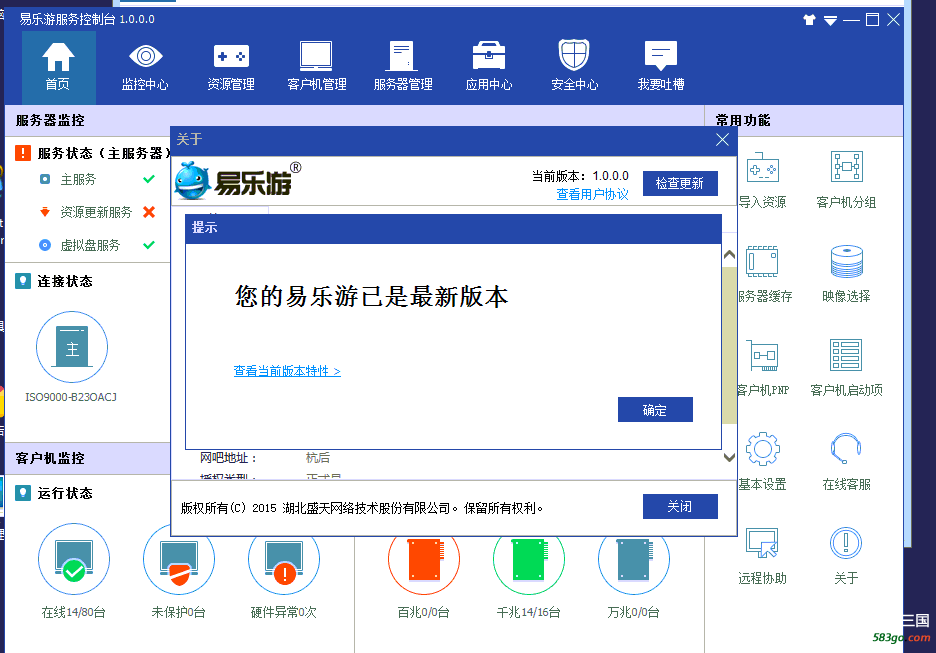Click the 服务状态 warning icon

[23, 153]
